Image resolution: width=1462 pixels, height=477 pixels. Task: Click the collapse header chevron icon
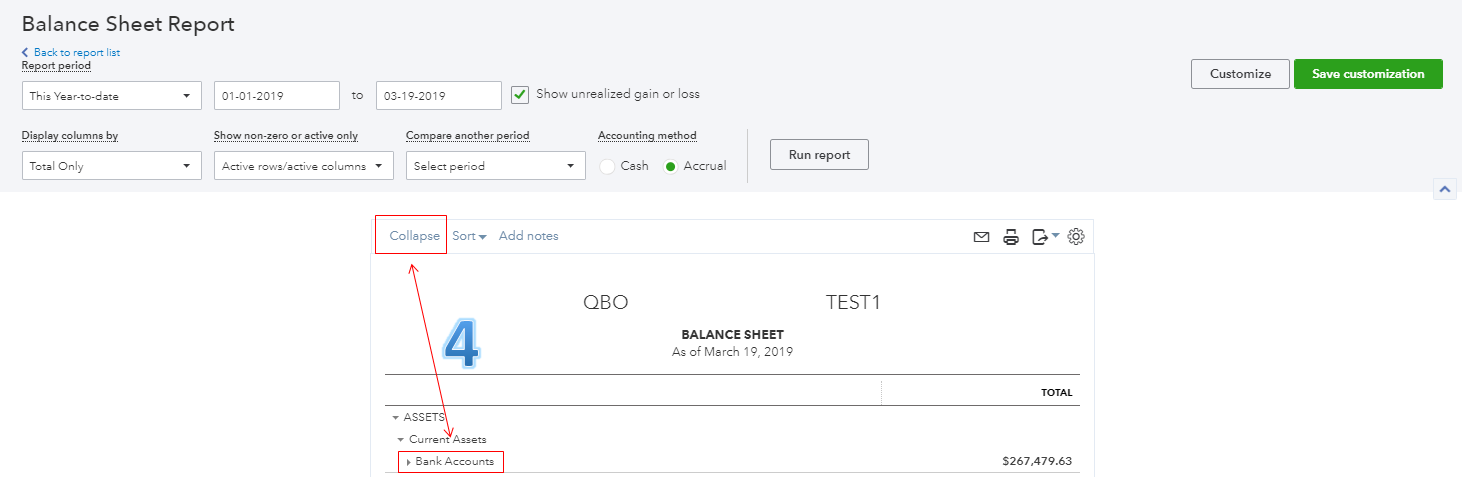(x=1445, y=188)
